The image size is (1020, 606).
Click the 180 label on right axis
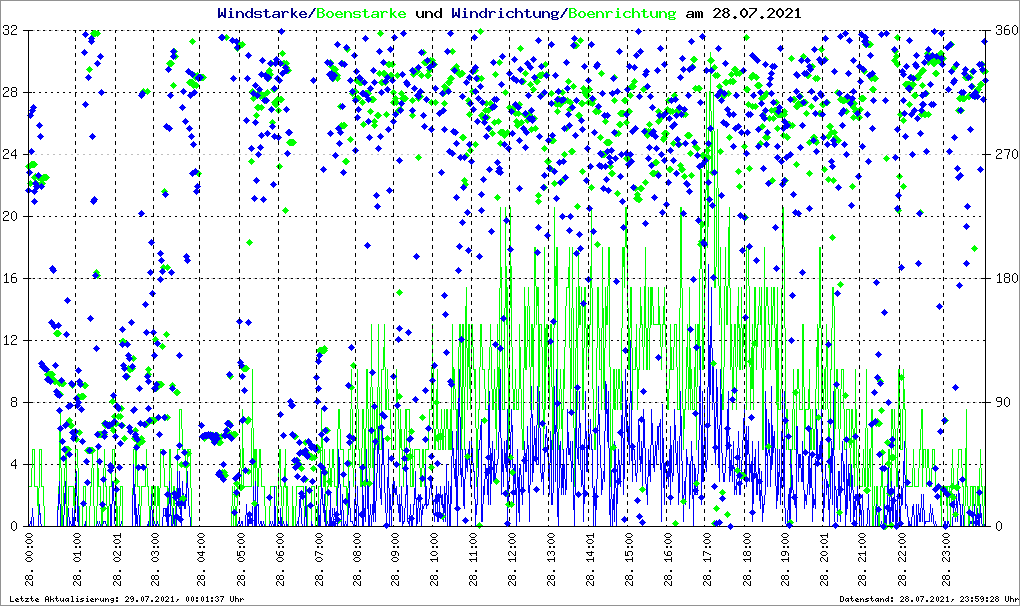pos(1003,278)
